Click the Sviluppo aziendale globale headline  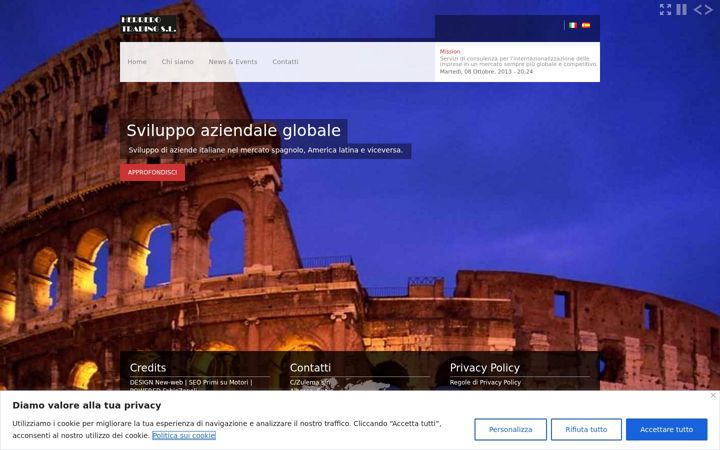coord(233,130)
